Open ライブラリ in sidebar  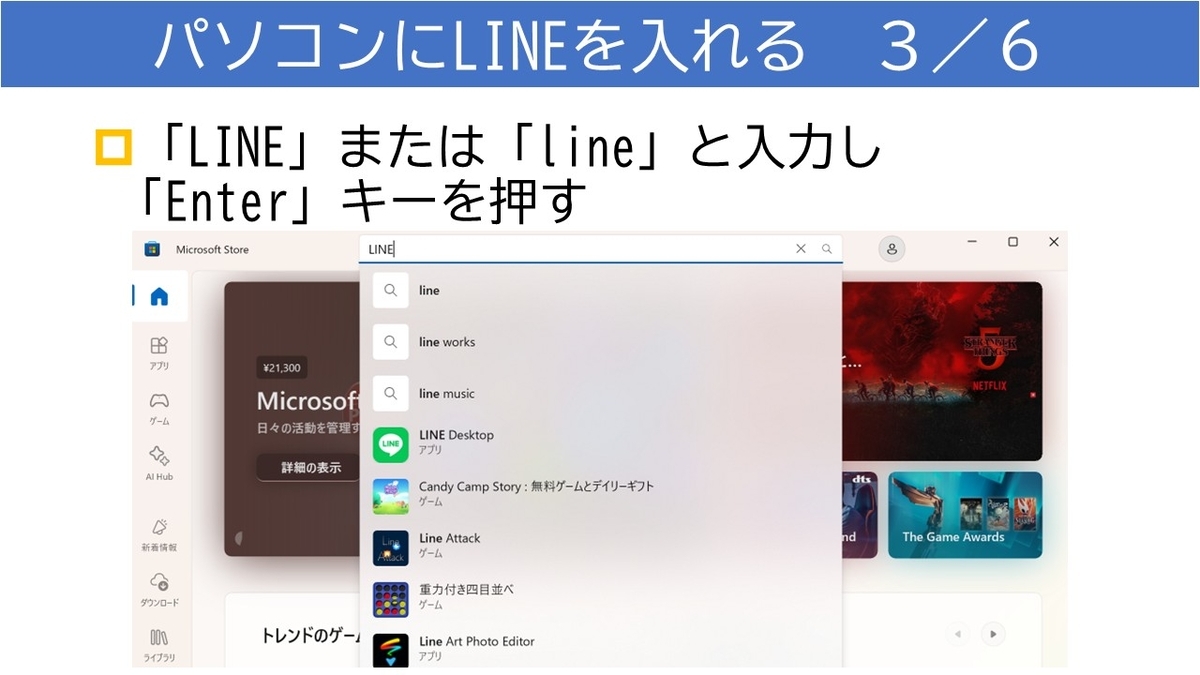point(159,645)
